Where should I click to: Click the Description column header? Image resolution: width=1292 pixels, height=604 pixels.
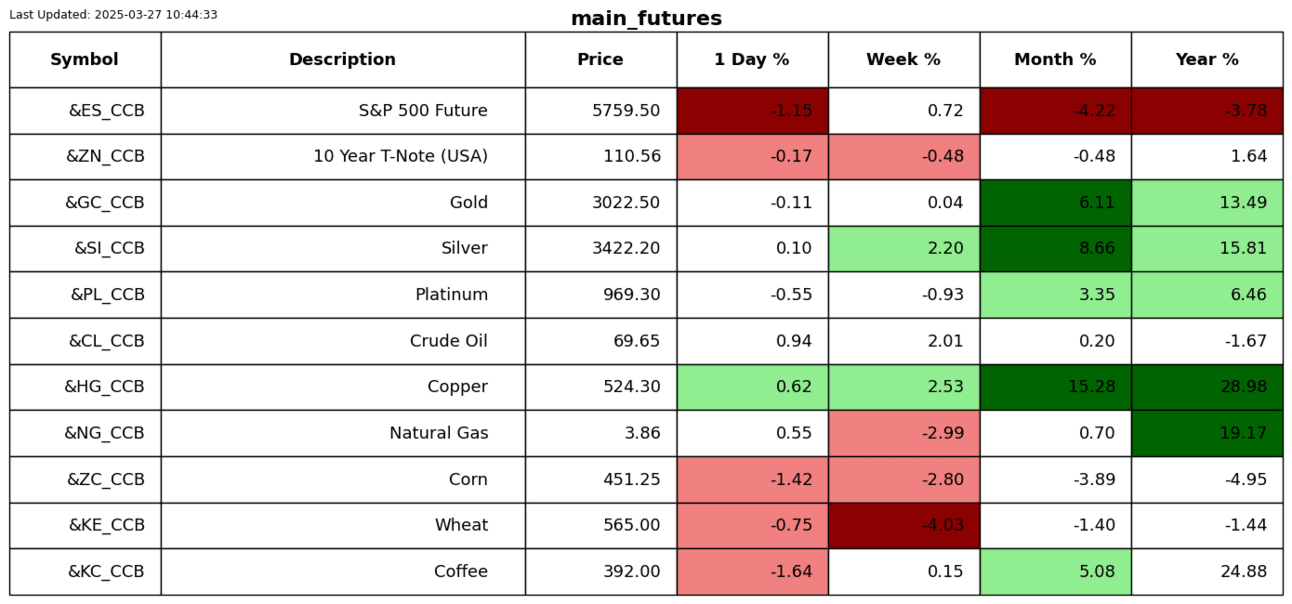342,60
